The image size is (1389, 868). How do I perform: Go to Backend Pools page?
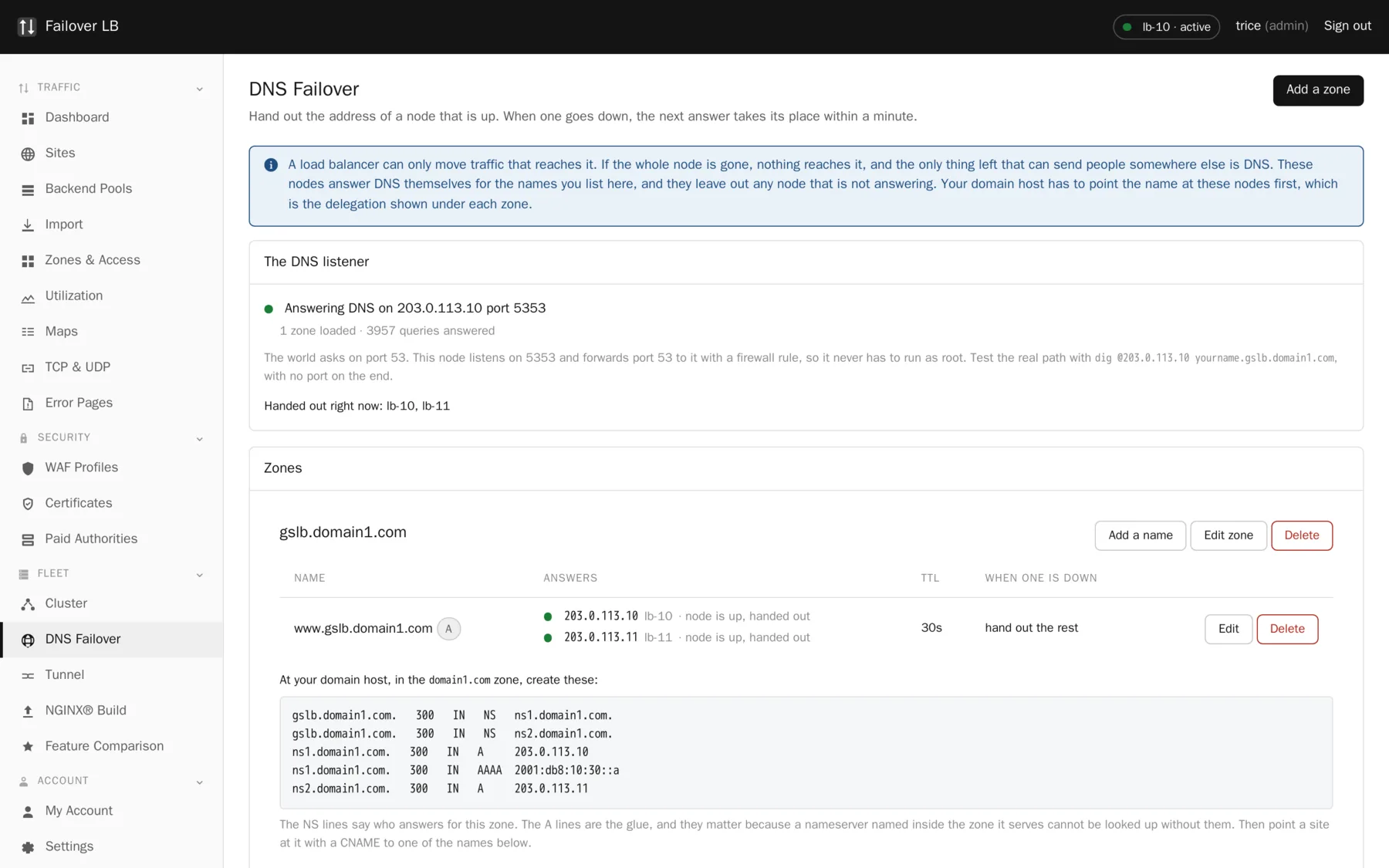(112, 189)
